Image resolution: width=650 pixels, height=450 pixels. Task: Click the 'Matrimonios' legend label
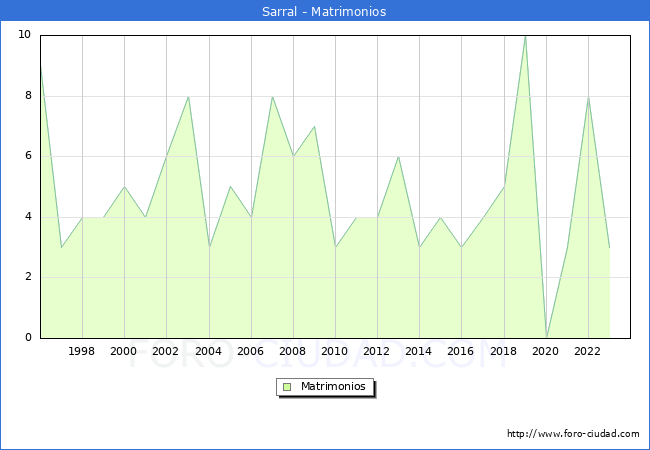333,386
